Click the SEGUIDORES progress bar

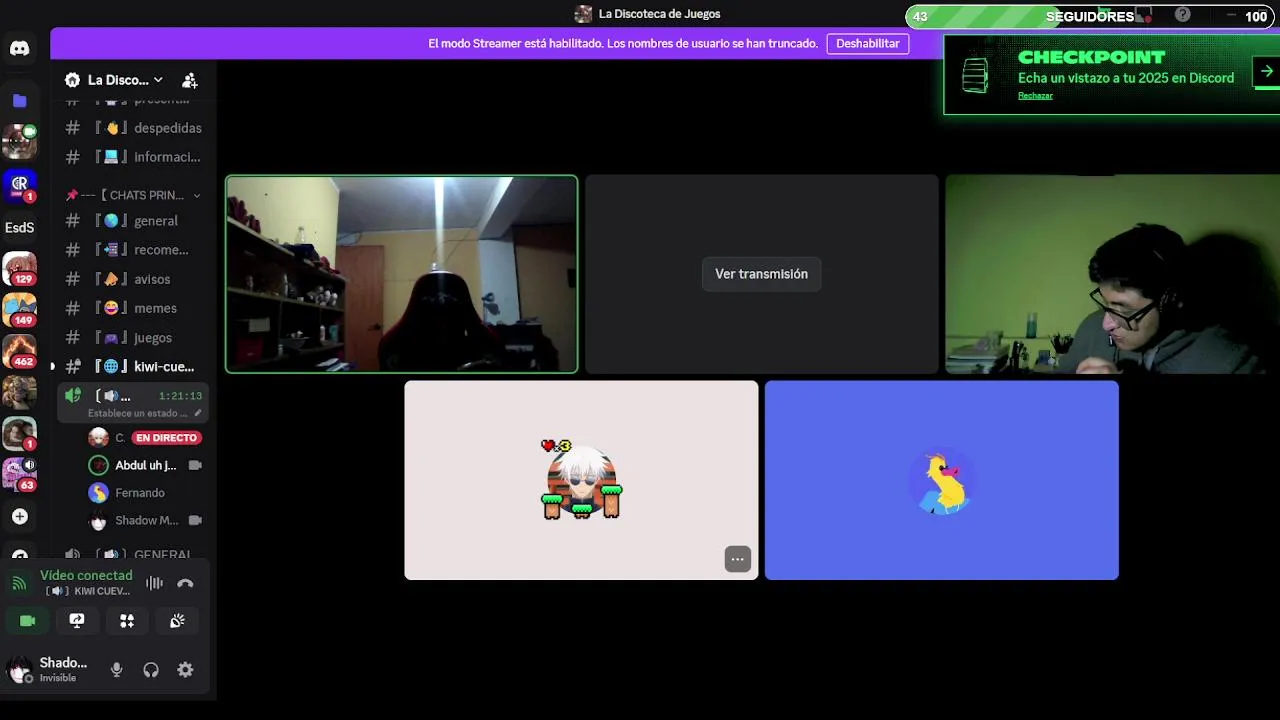pyautogui.click(x=1088, y=16)
